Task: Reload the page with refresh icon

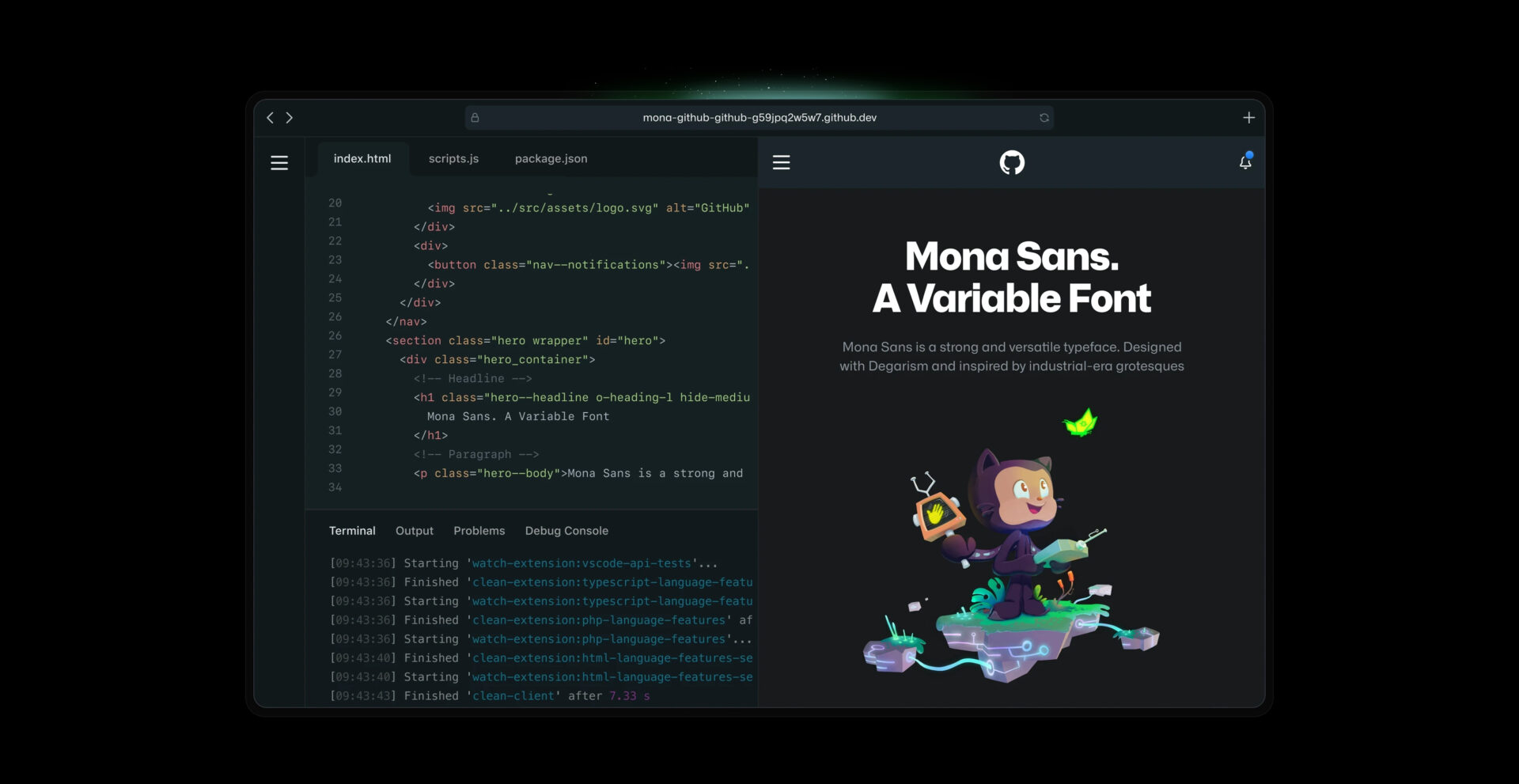Action: (1044, 118)
